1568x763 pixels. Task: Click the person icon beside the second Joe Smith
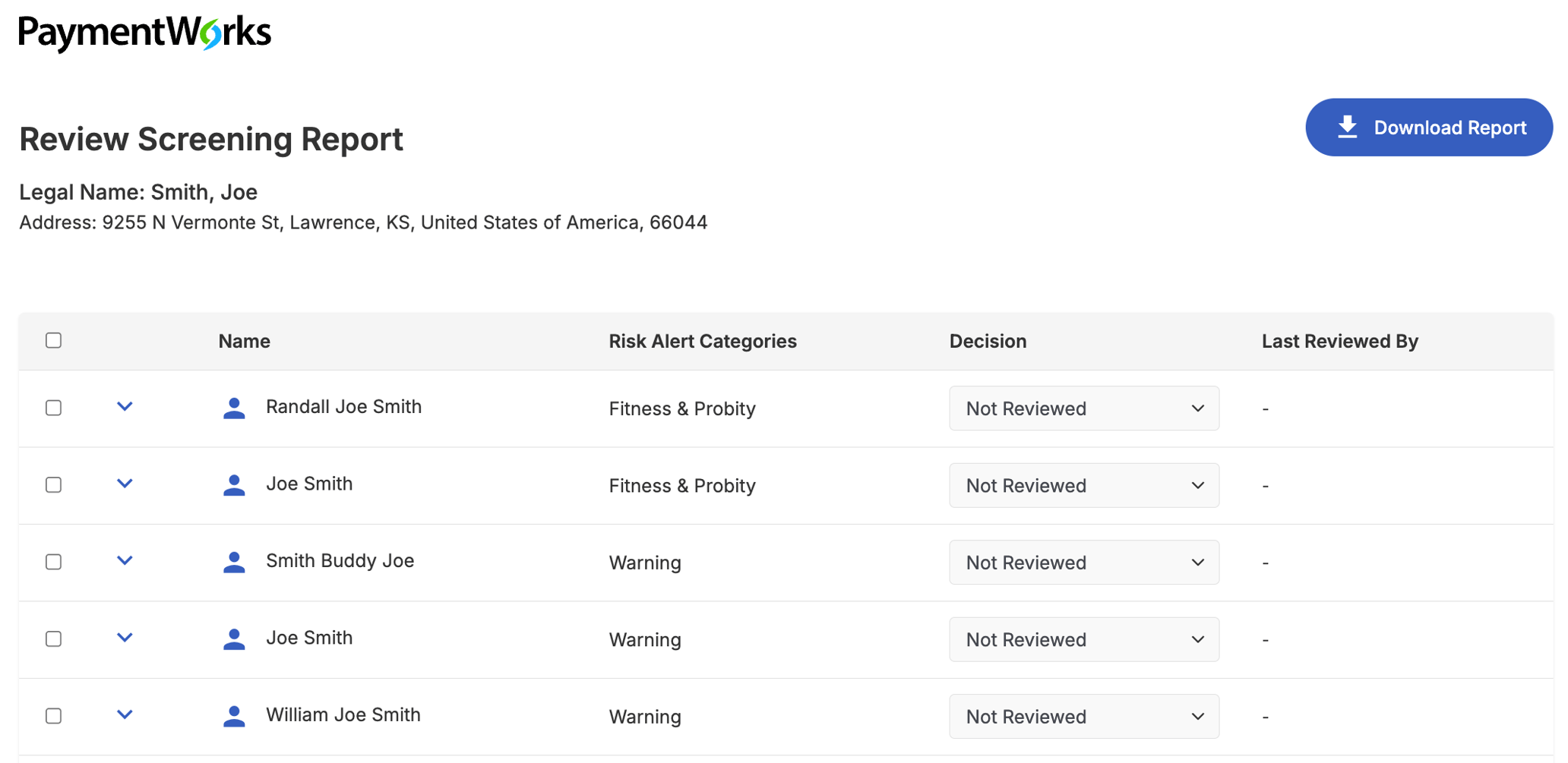pos(234,638)
